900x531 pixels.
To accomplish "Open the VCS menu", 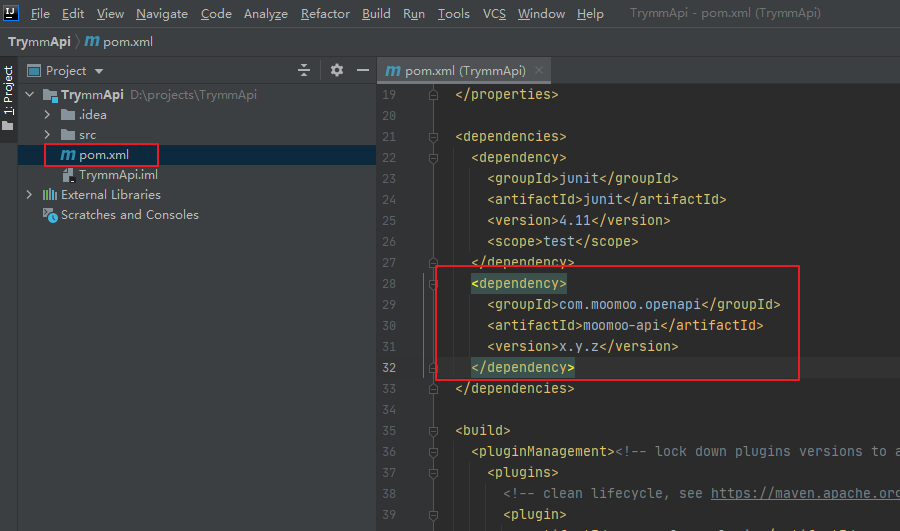I will pyautogui.click(x=494, y=14).
